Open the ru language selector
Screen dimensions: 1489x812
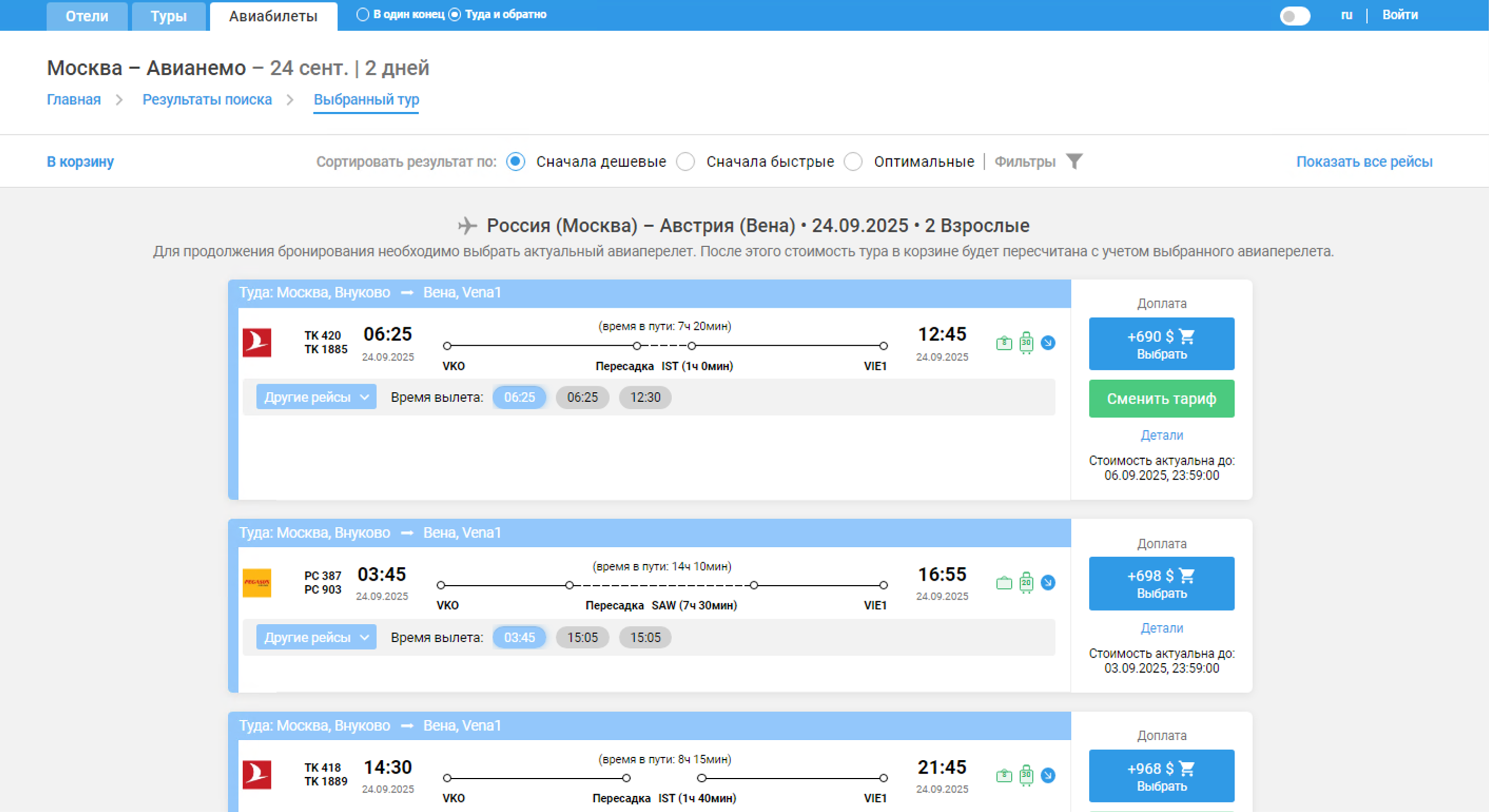click(x=1346, y=15)
